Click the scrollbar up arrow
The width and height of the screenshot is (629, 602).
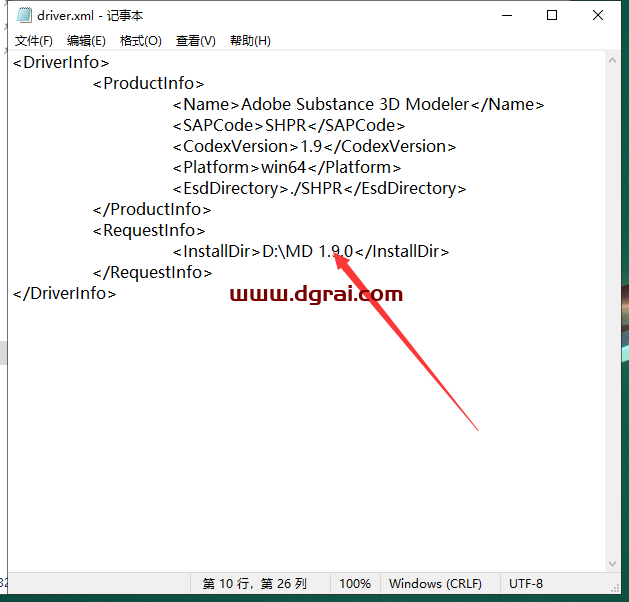coord(612,61)
